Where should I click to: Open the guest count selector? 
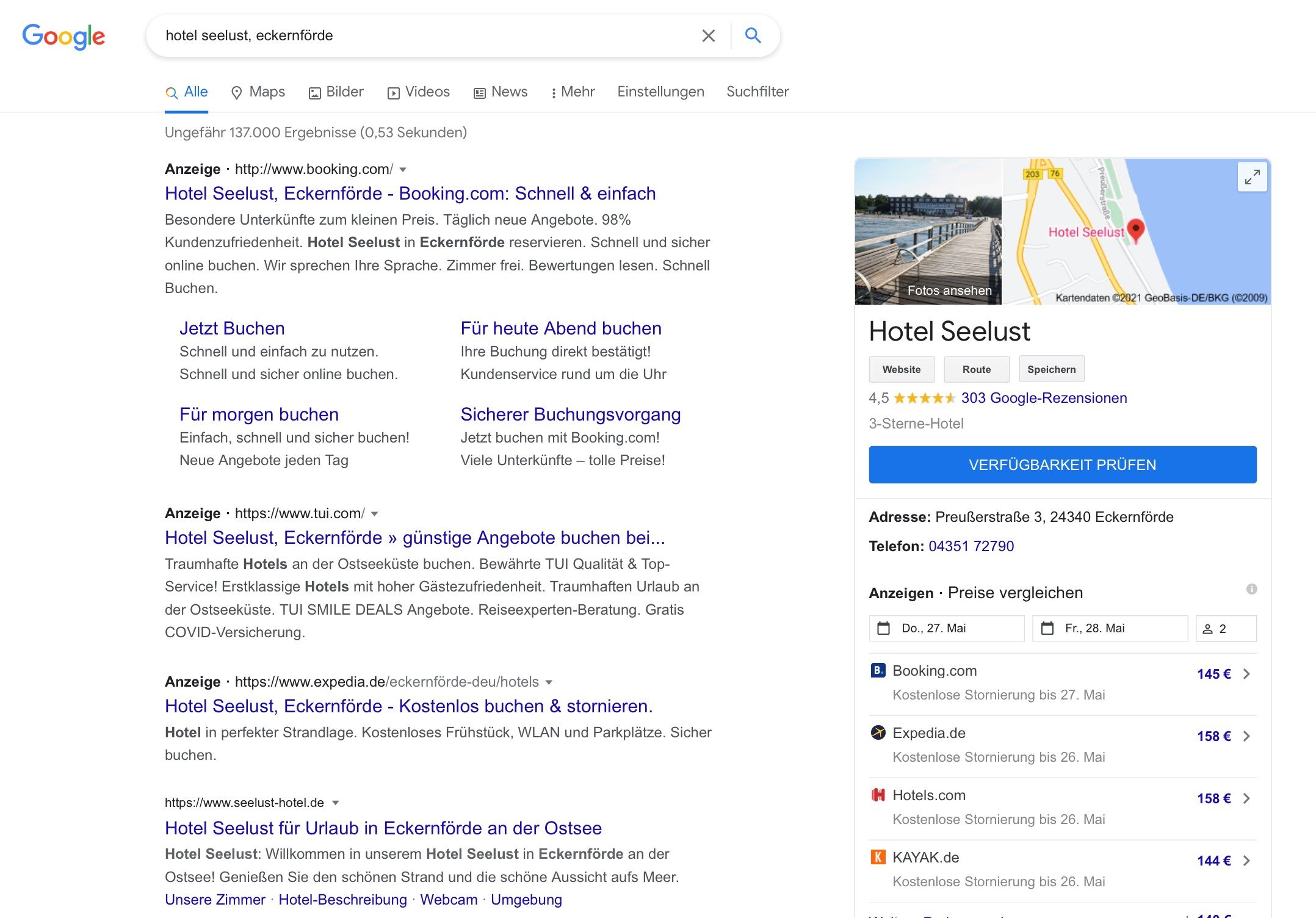tap(1225, 629)
